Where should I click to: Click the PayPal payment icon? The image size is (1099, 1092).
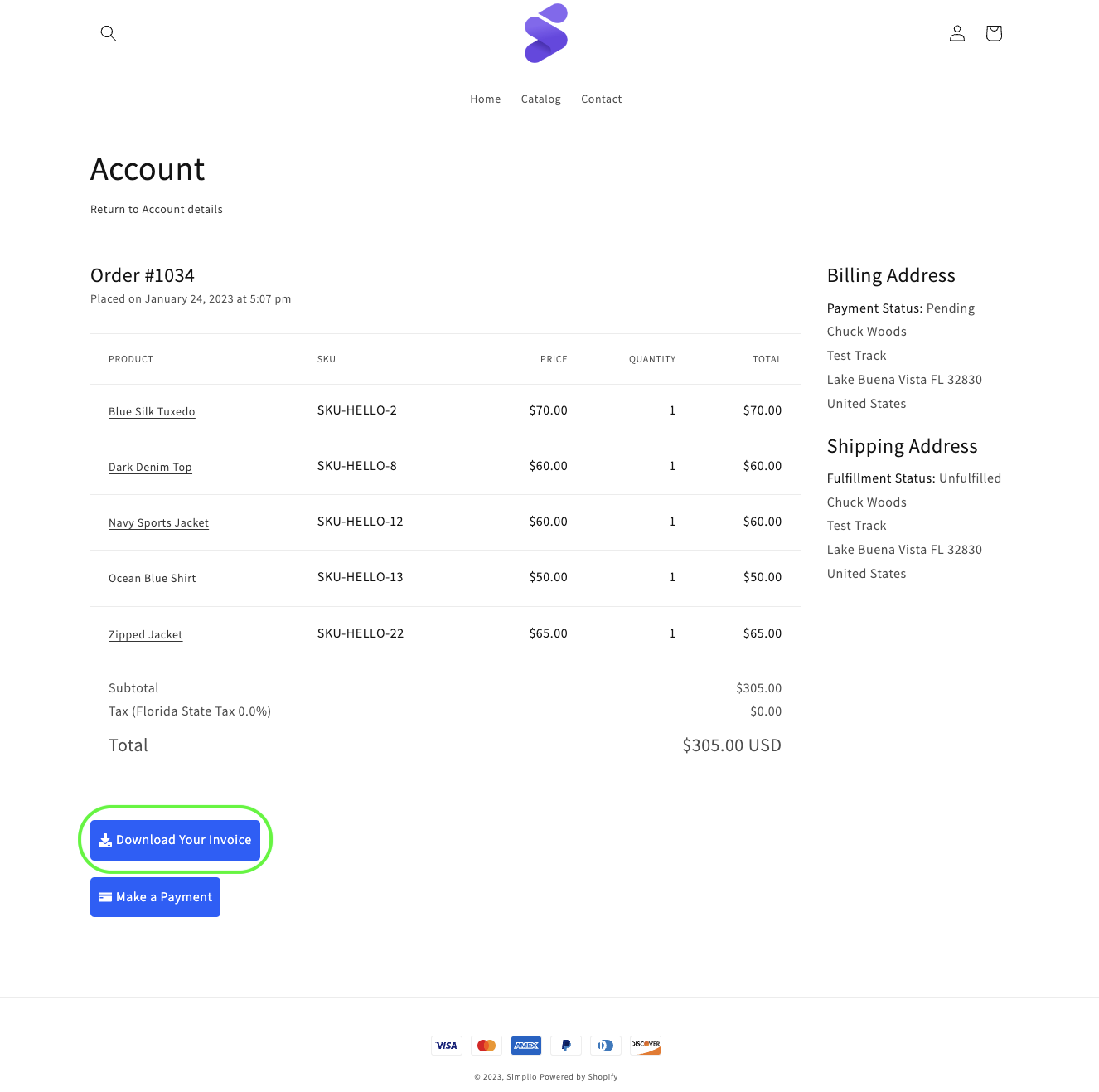[x=566, y=1046]
